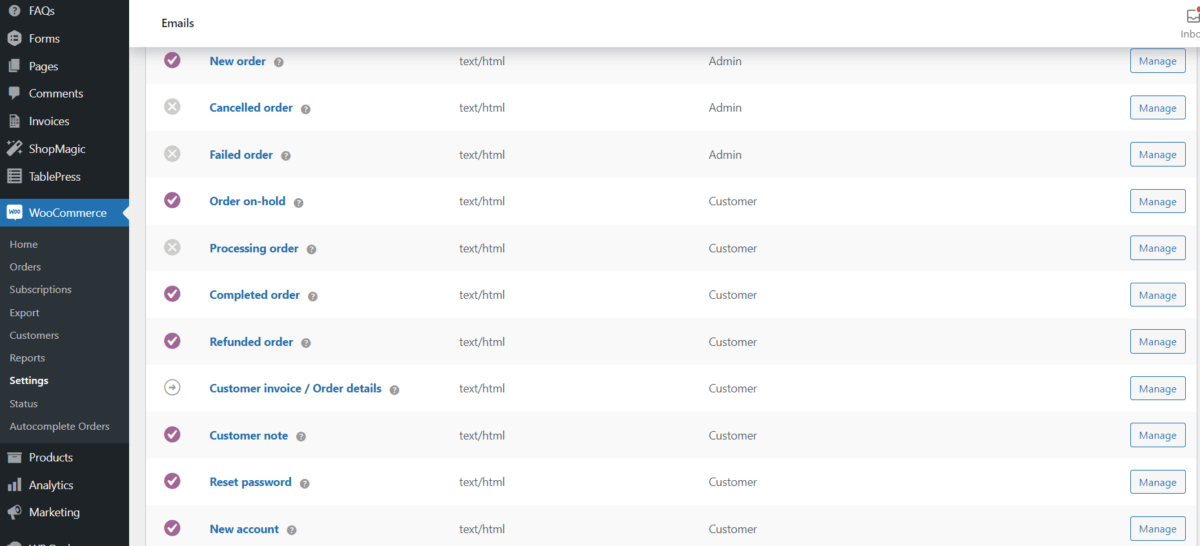The image size is (1200, 546).
Task: Click the Inbox icon in header
Action: [1192, 17]
